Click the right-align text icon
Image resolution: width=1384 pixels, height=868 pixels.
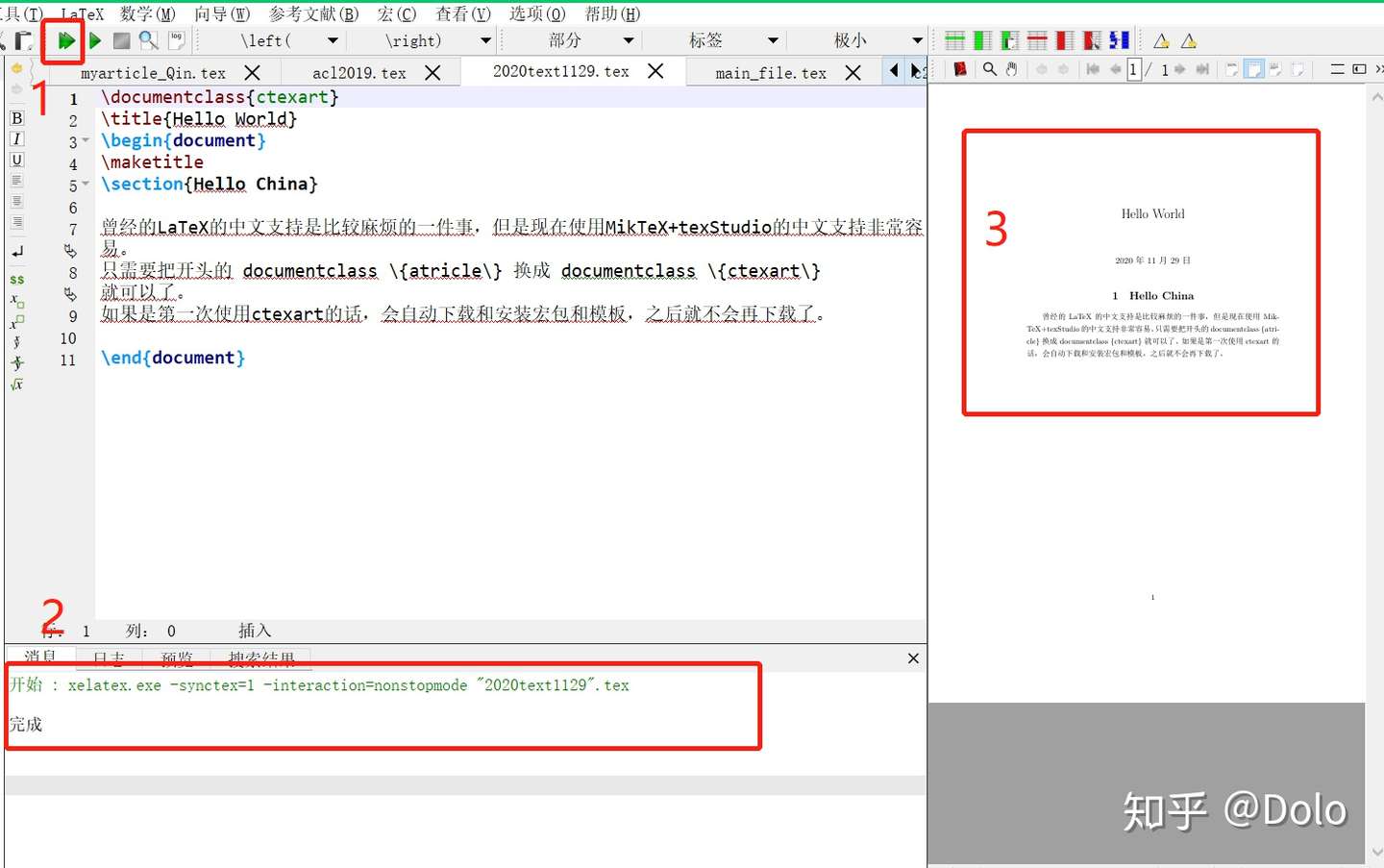point(16,223)
